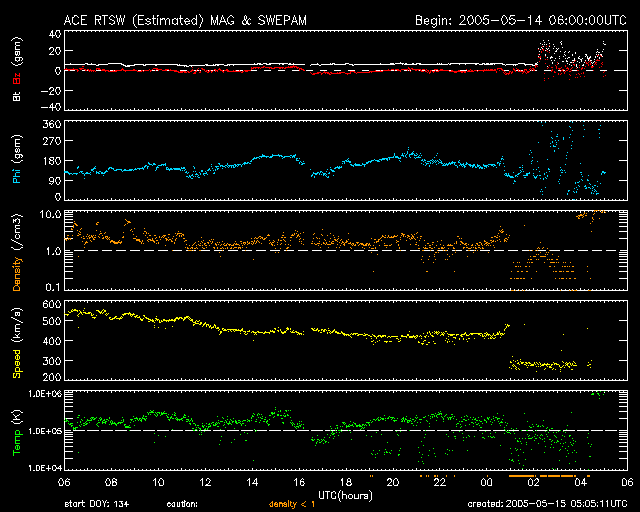Image resolution: width=640 pixels, height=512 pixels.
Task: Click the title "ACE RTSW (Estimated) MAG & SWEPAM"
Action: tap(185, 20)
